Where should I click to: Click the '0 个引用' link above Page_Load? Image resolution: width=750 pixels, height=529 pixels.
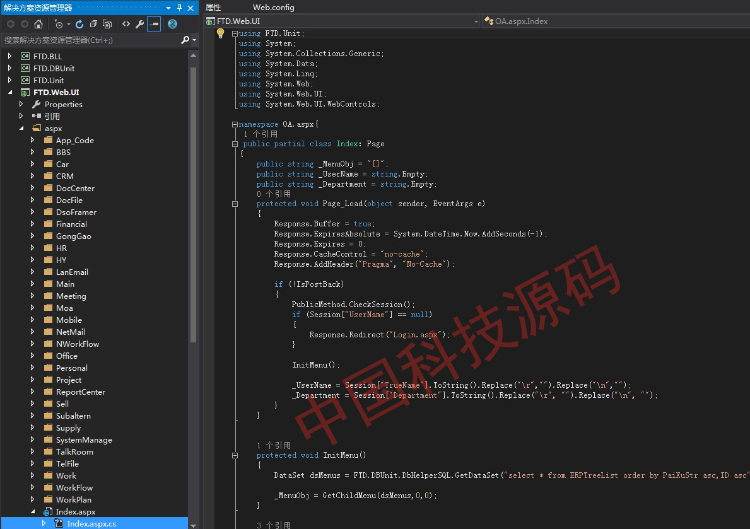point(273,193)
